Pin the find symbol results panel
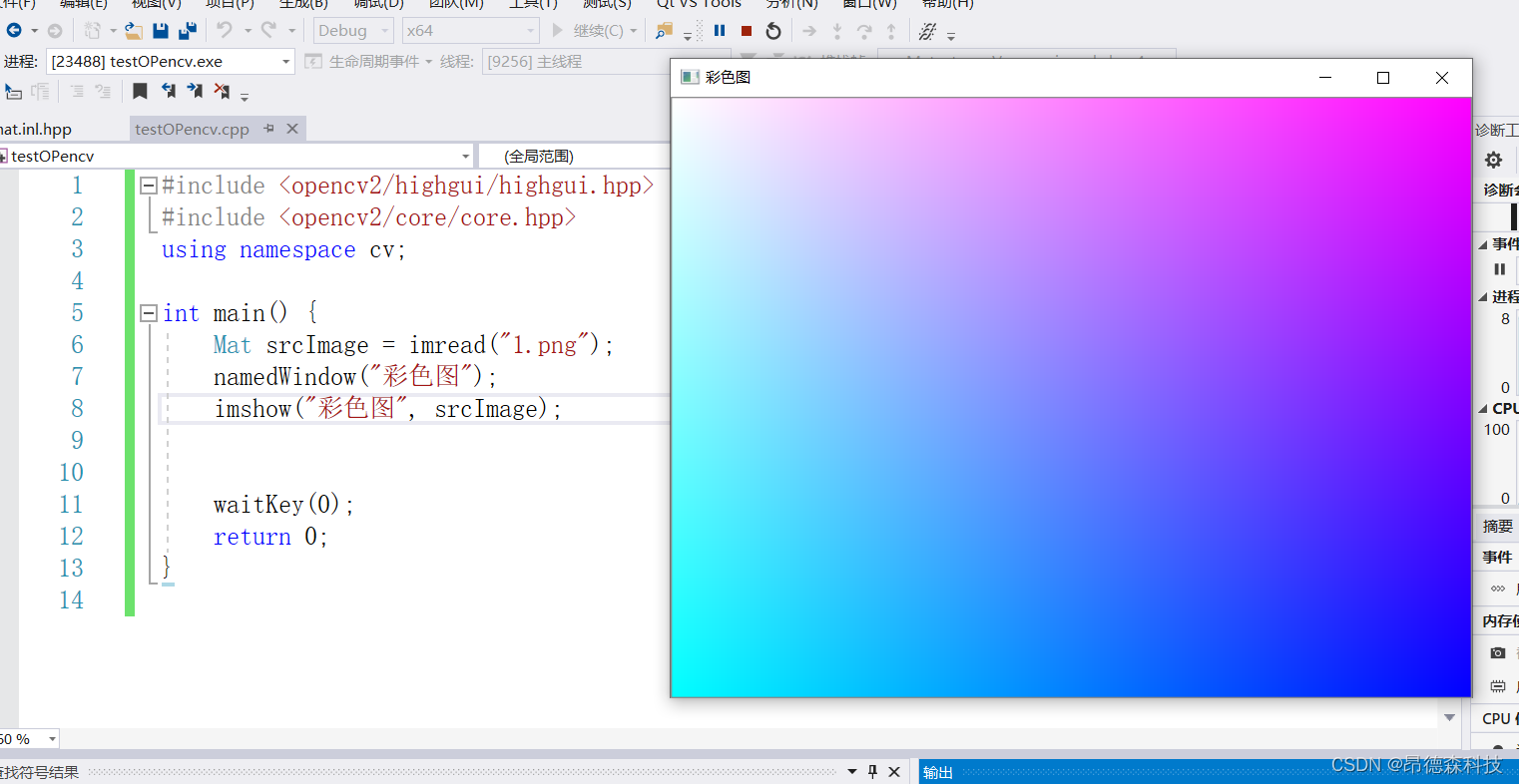 tap(872, 772)
